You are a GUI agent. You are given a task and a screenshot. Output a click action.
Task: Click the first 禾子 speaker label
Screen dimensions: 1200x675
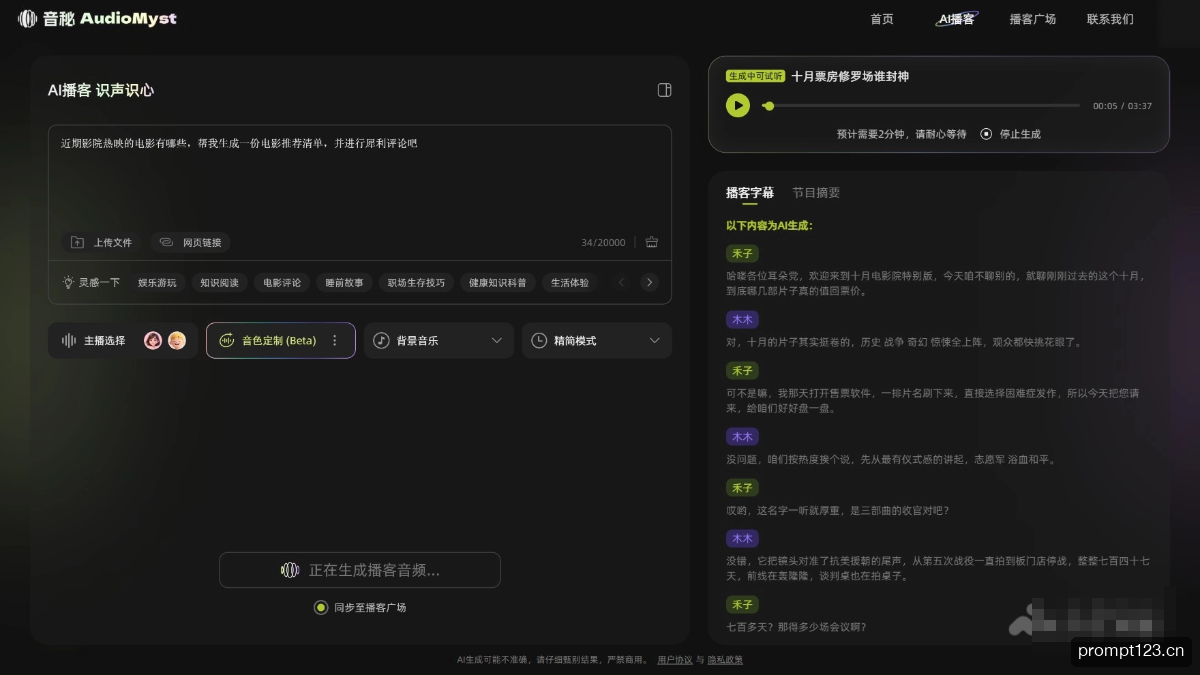click(742, 254)
